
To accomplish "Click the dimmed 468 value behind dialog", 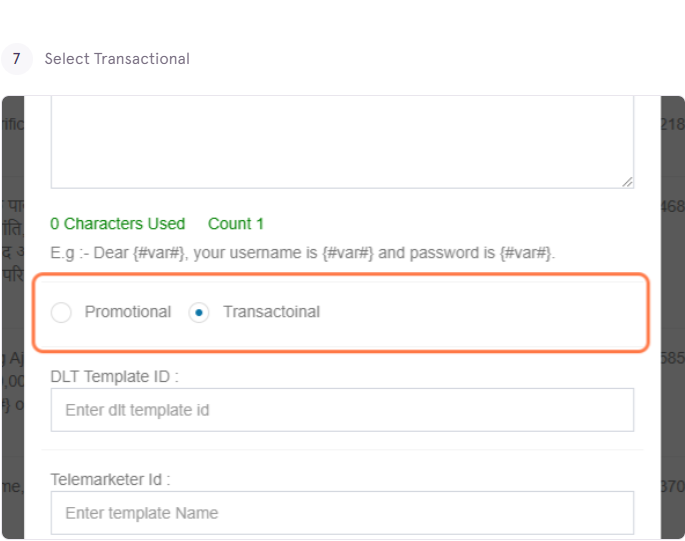I will (x=672, y=206).
